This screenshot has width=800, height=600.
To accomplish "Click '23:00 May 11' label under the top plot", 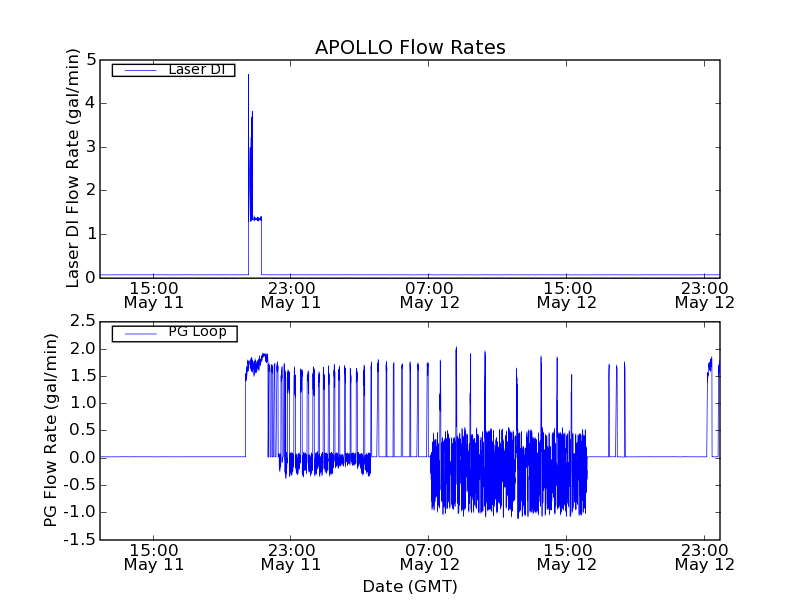I will 291,295.
